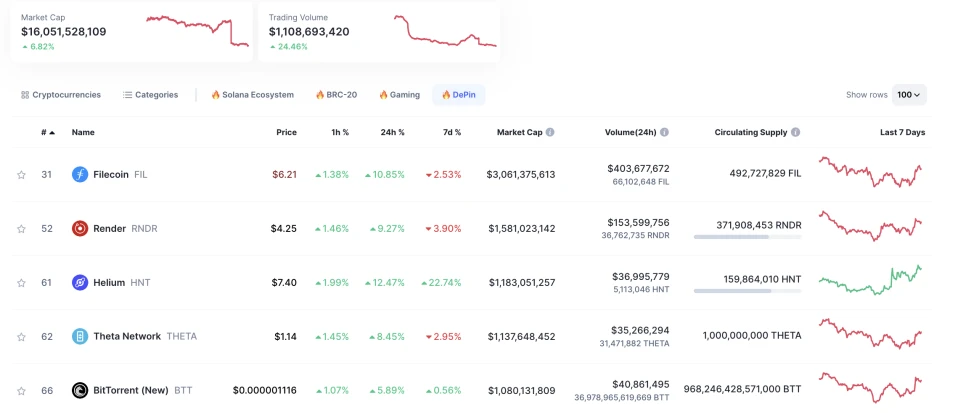Click the Render coin logo icon
The width and height of the screenshot is (958, 413).
(80, 229)
